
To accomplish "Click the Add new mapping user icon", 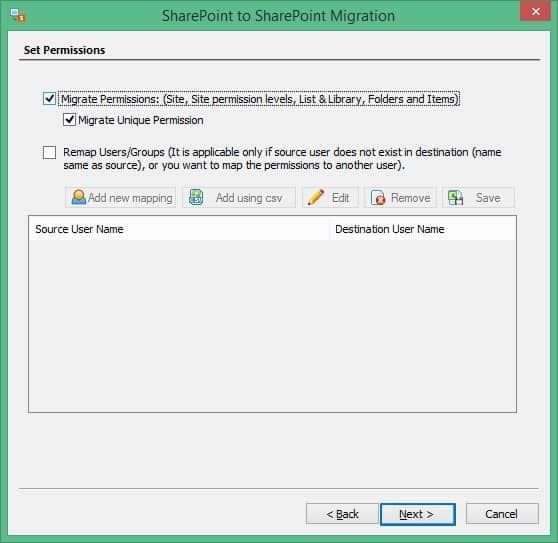I will click(x=79, y=197).
